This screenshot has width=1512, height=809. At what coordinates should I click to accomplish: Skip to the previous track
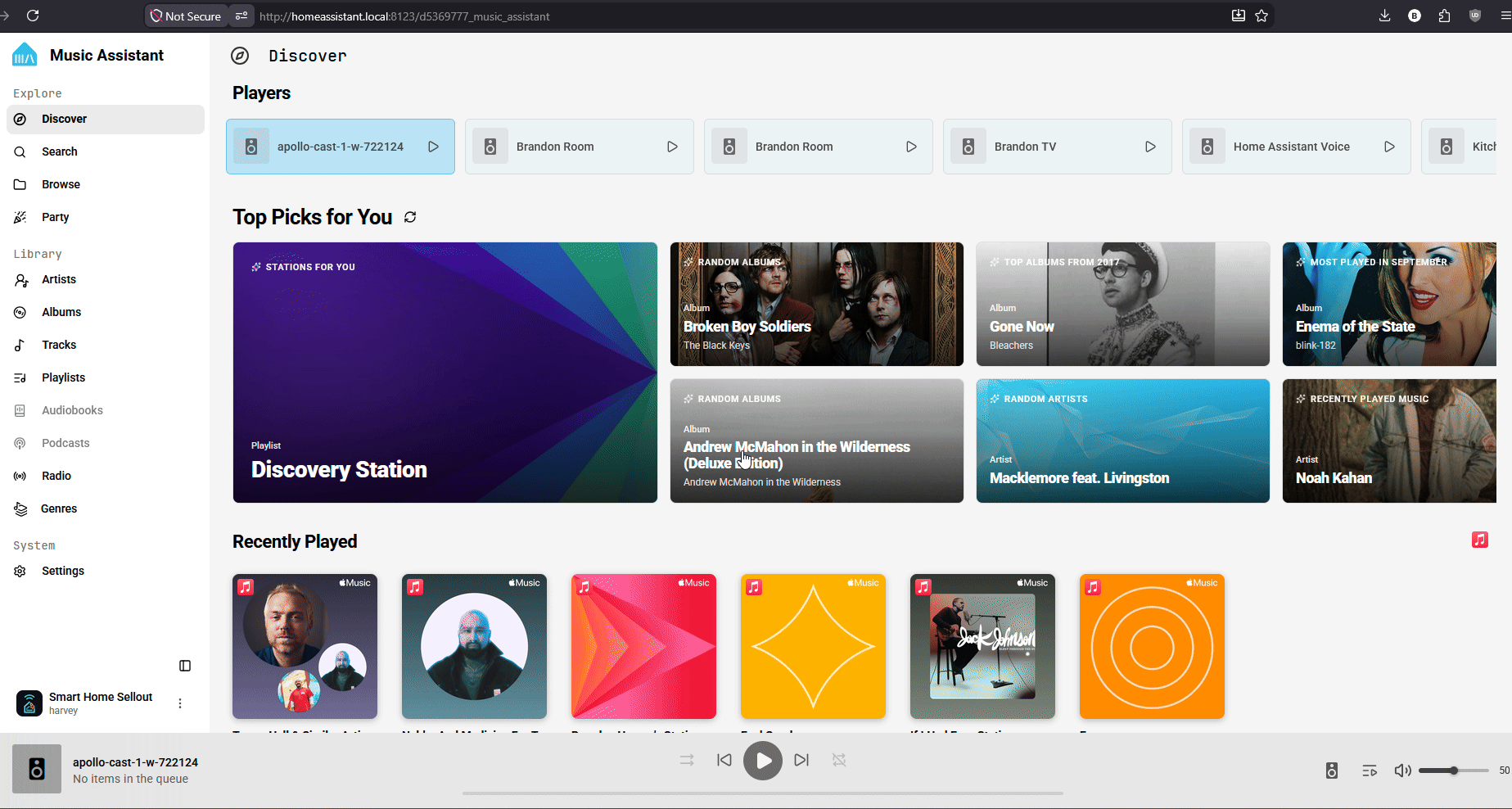[724, 760]
